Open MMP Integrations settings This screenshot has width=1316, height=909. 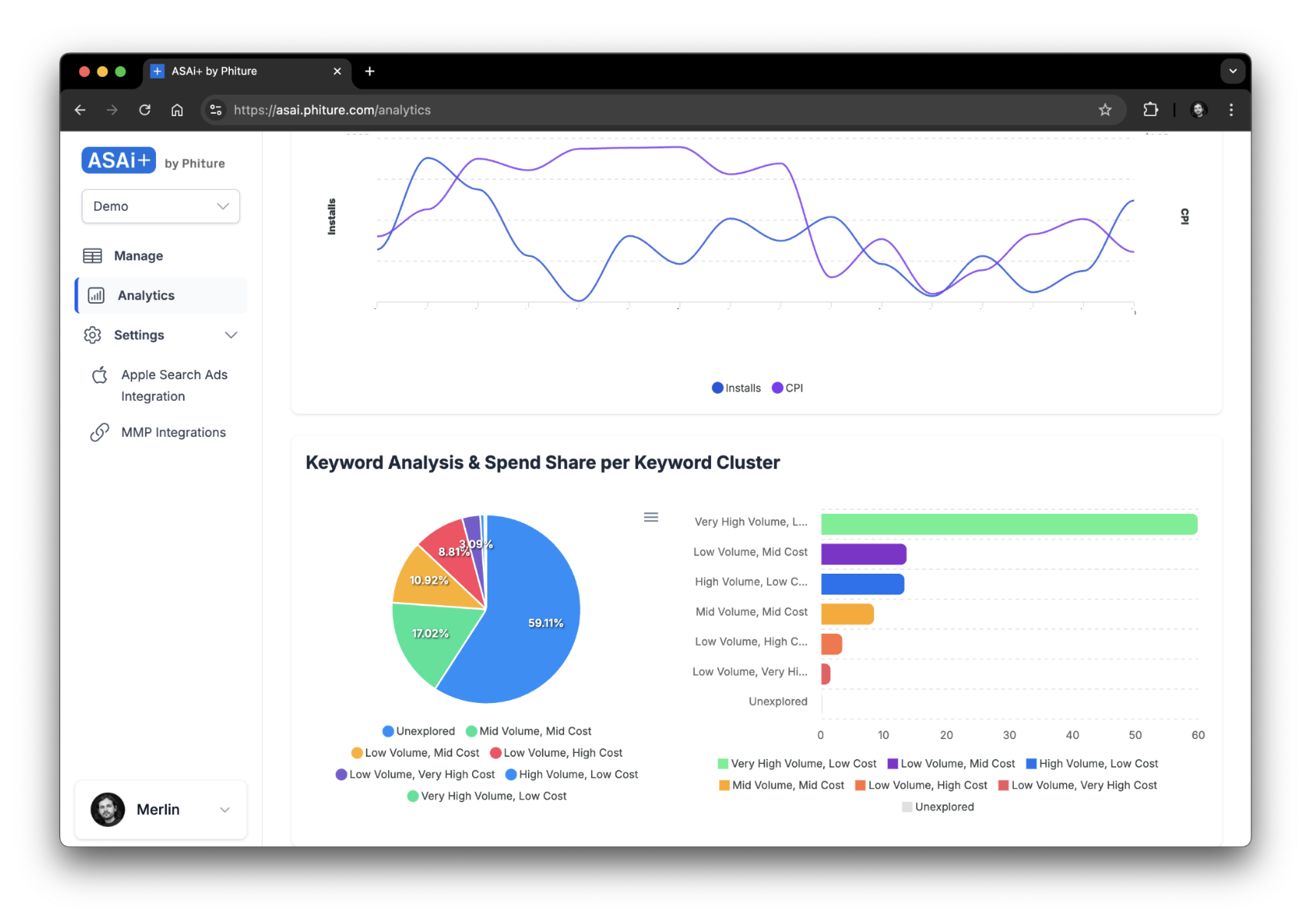[x=173, y=432]
